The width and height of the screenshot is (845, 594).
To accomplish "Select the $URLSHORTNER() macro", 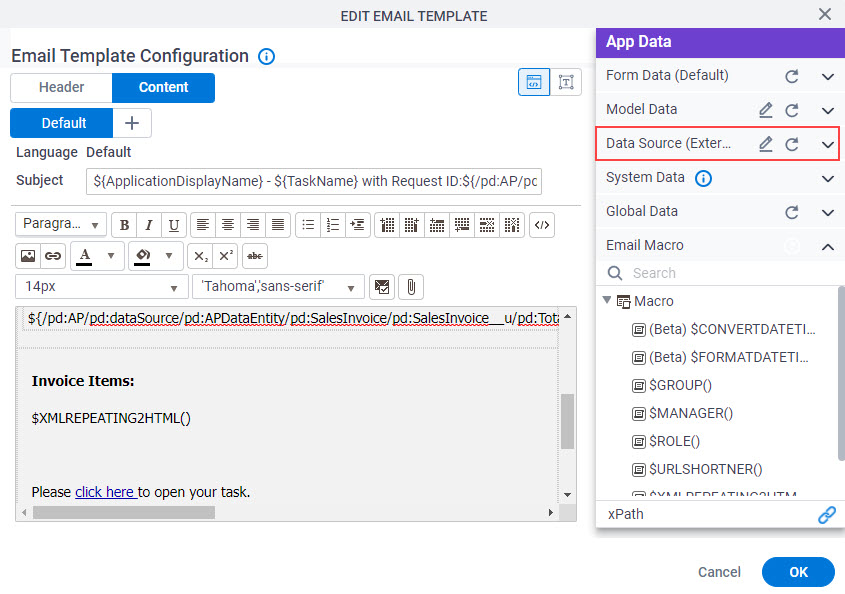I will tap(705, 469).
